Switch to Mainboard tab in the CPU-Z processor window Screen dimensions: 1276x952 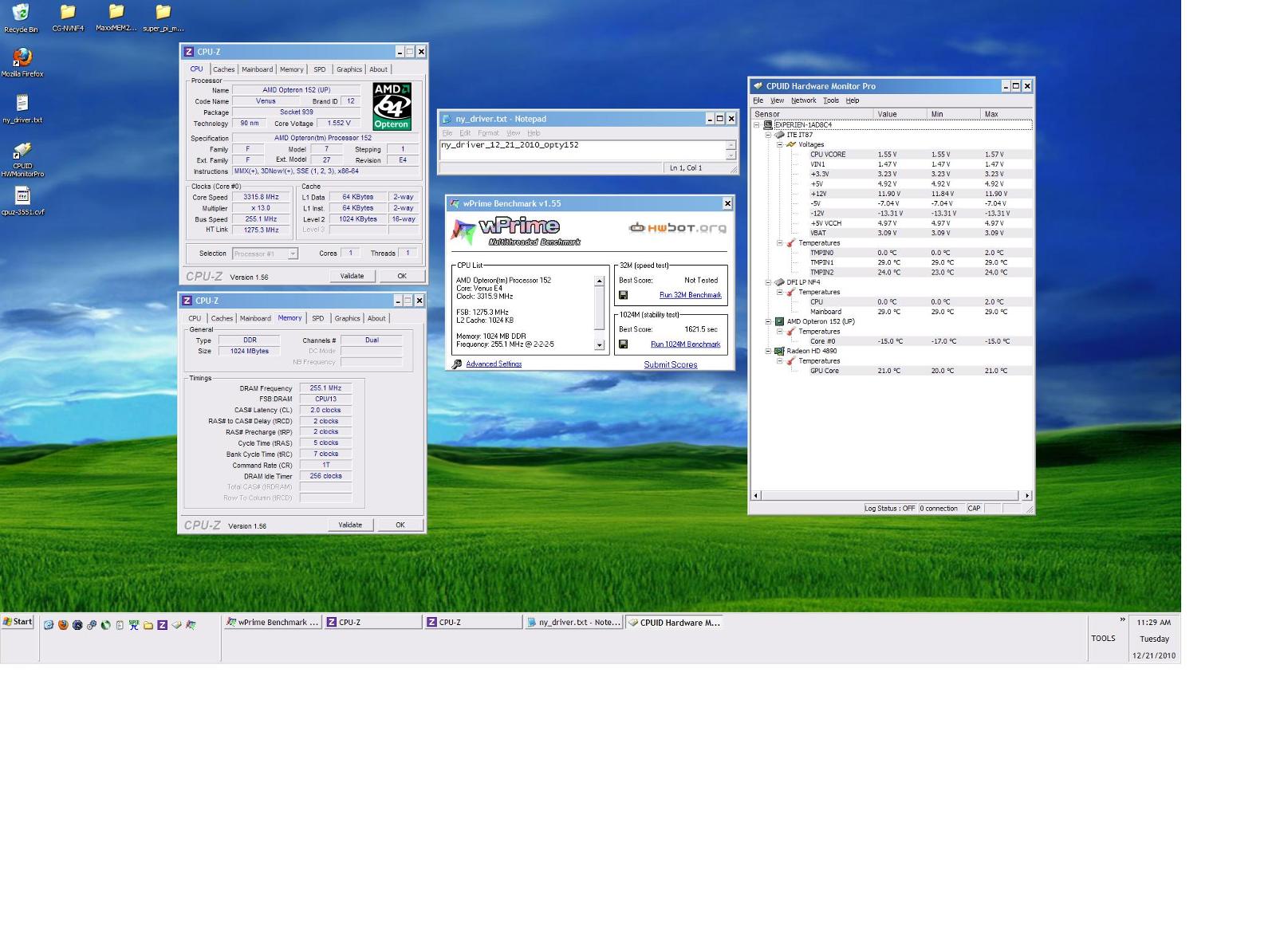click(x=257, y=69)
